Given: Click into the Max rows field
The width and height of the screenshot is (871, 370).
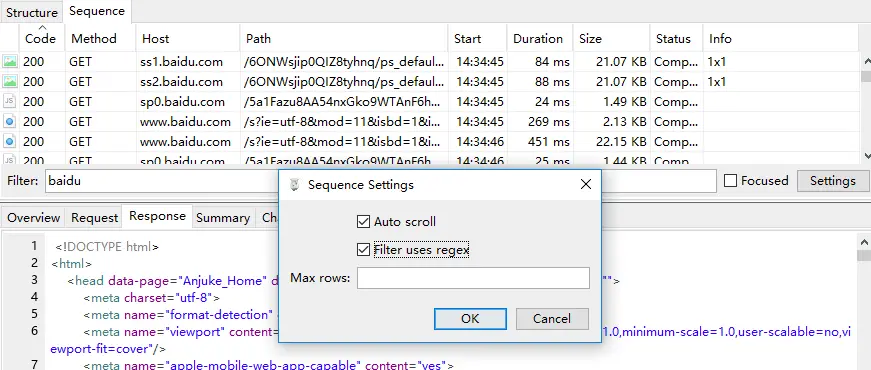Looking at the screenshot, I should tap(473, 278).
